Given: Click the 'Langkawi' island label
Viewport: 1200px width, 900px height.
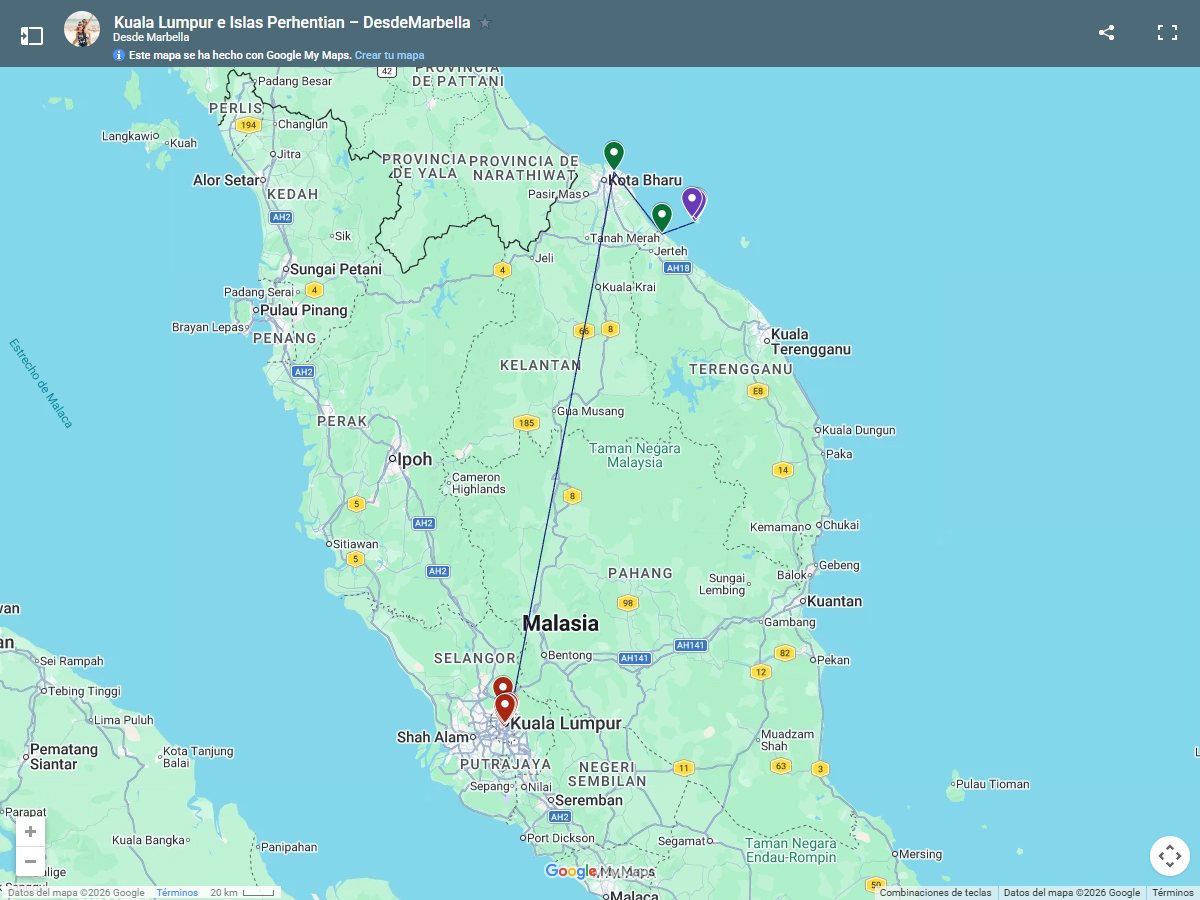Looking at the screenshot, I should pyautogui.click(x=129, y=136).
